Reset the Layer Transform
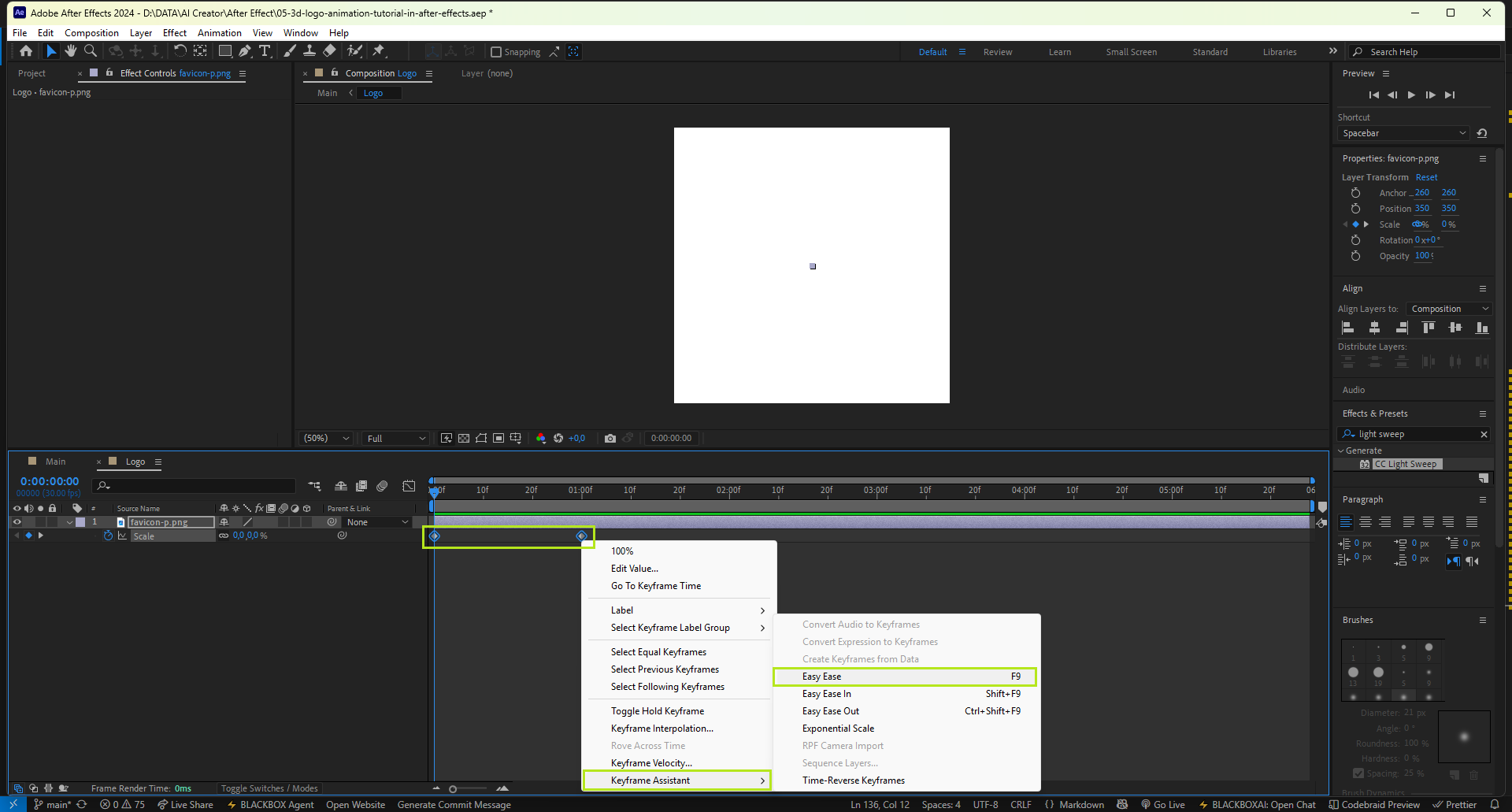The width and height of the screenshot is (1512, 812). point(1426,177)
